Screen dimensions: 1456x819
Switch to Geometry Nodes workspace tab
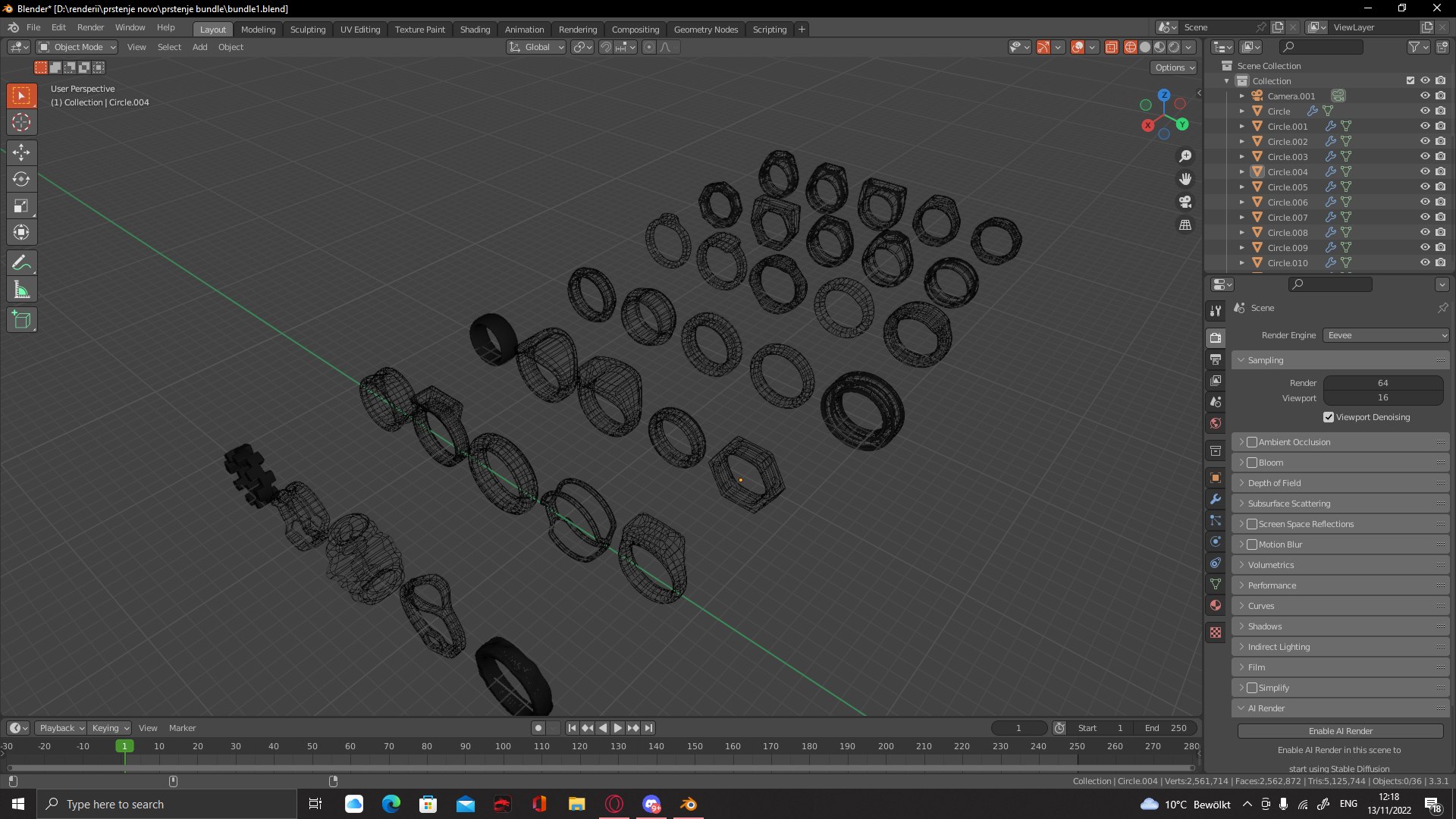point(706,30)
